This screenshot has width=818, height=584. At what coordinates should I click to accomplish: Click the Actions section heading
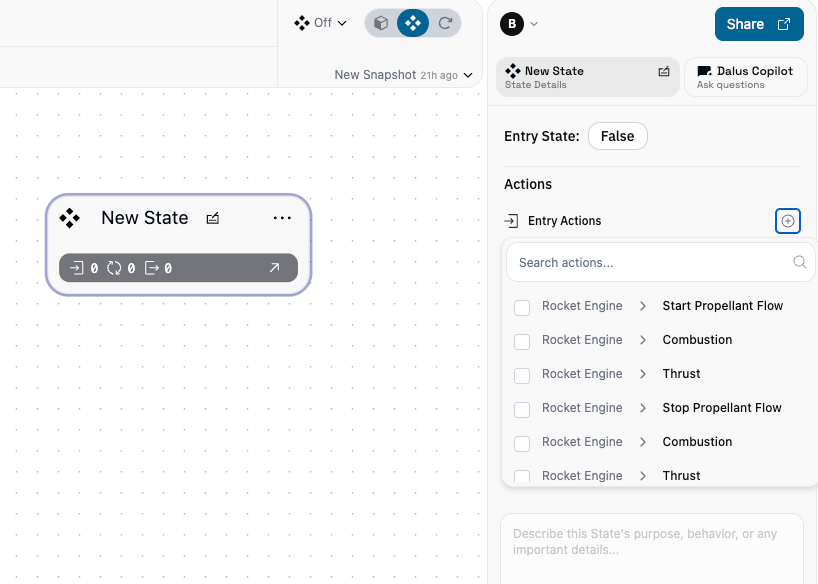[x=528, y=184]
